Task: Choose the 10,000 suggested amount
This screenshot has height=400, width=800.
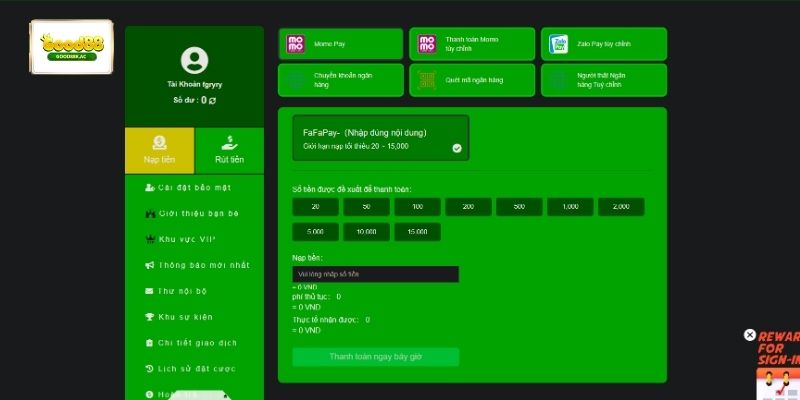Action: coord(367,232)
